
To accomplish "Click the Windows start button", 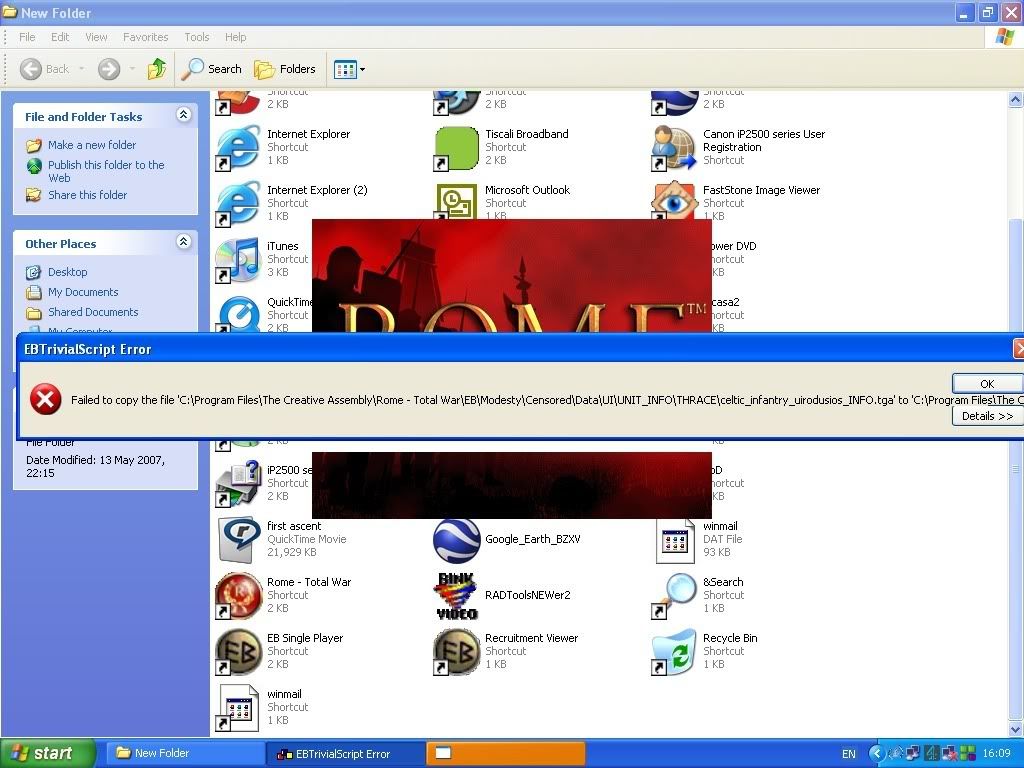I will click(x=48, y=753).
